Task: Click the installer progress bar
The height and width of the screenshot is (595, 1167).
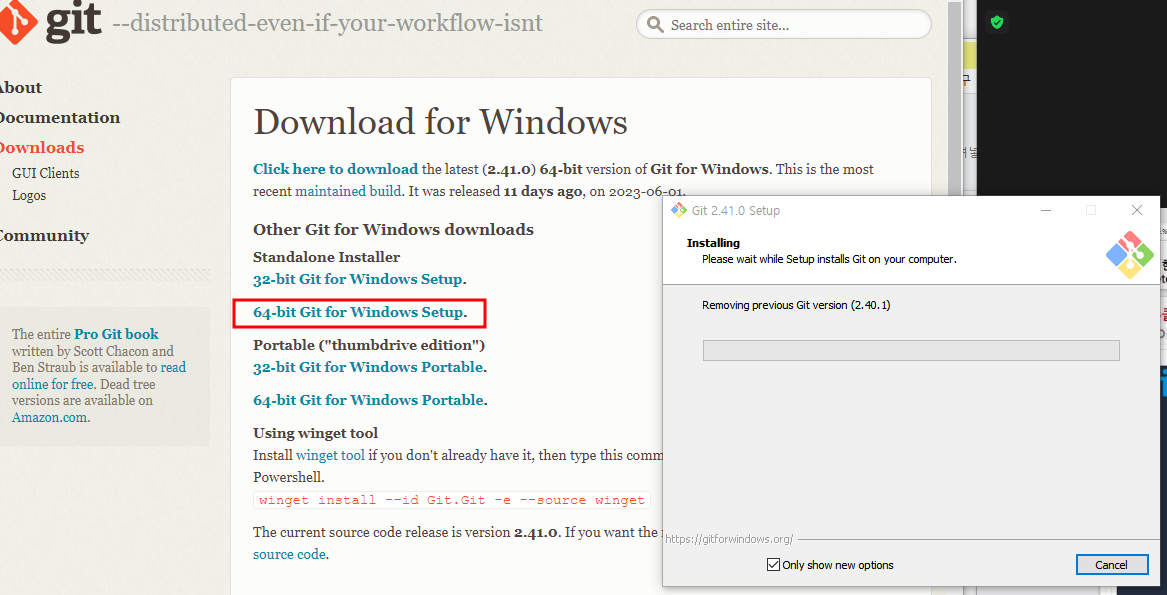Action: point(911,351)
